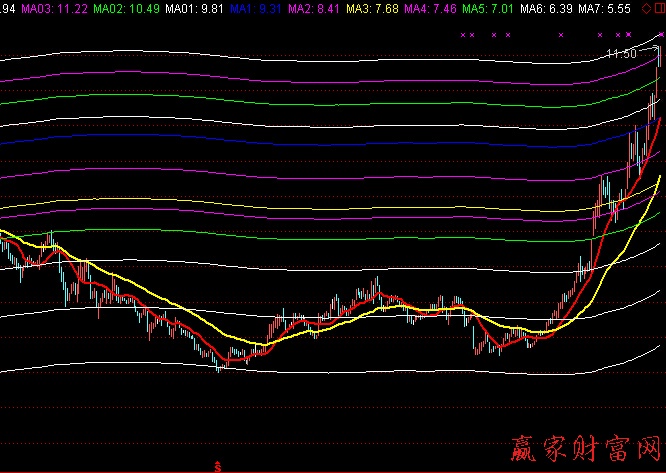This screenshot has height=473, width=666.
Task: Click the red split-square icon beside the diamond
Action: coord(657,9)
